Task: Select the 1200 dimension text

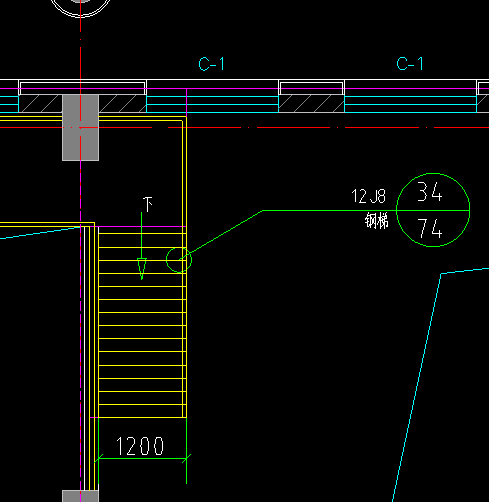Action: click(140, 446)
